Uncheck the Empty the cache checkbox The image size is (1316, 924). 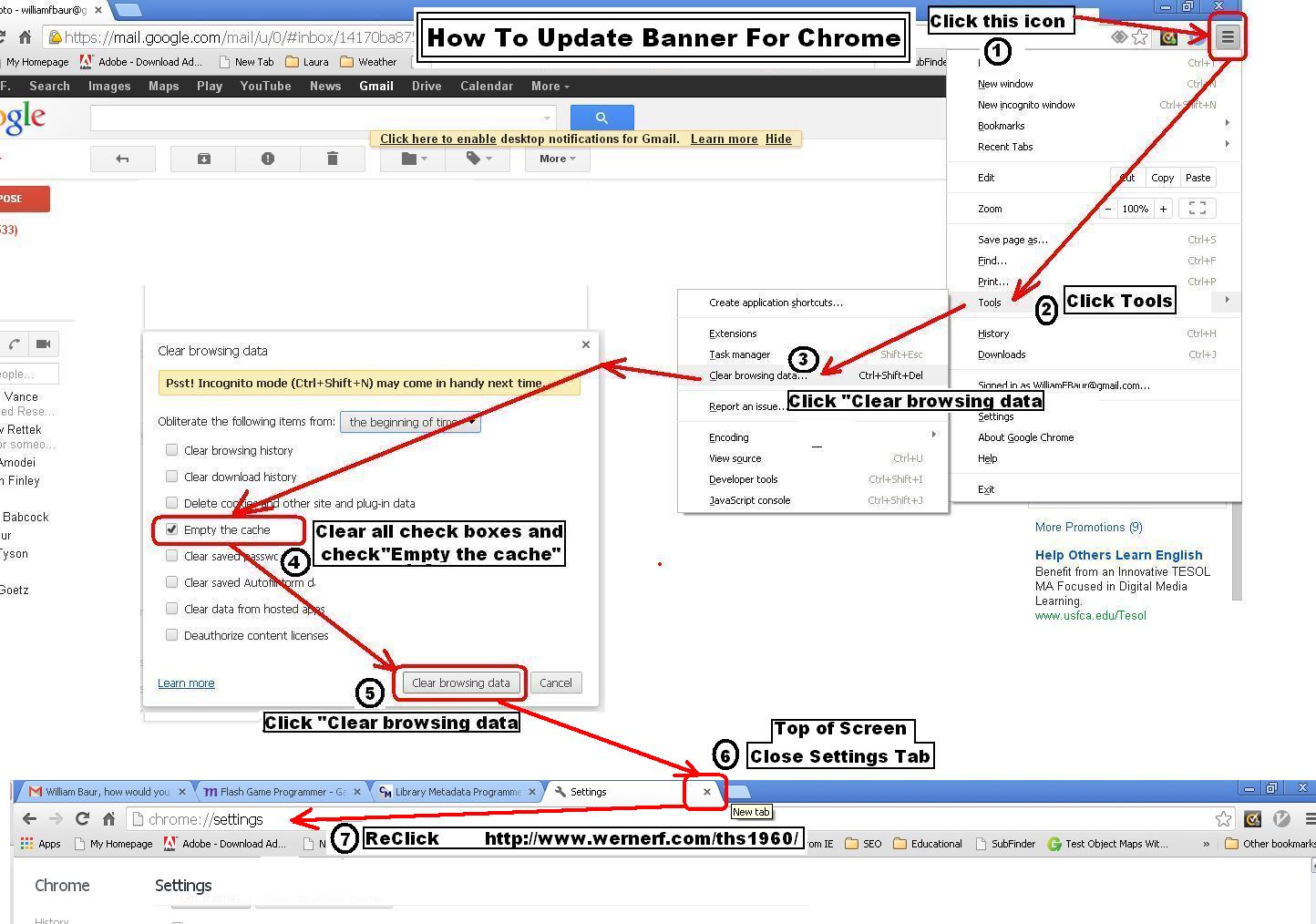pyautogui.click(x=171, y=529)
